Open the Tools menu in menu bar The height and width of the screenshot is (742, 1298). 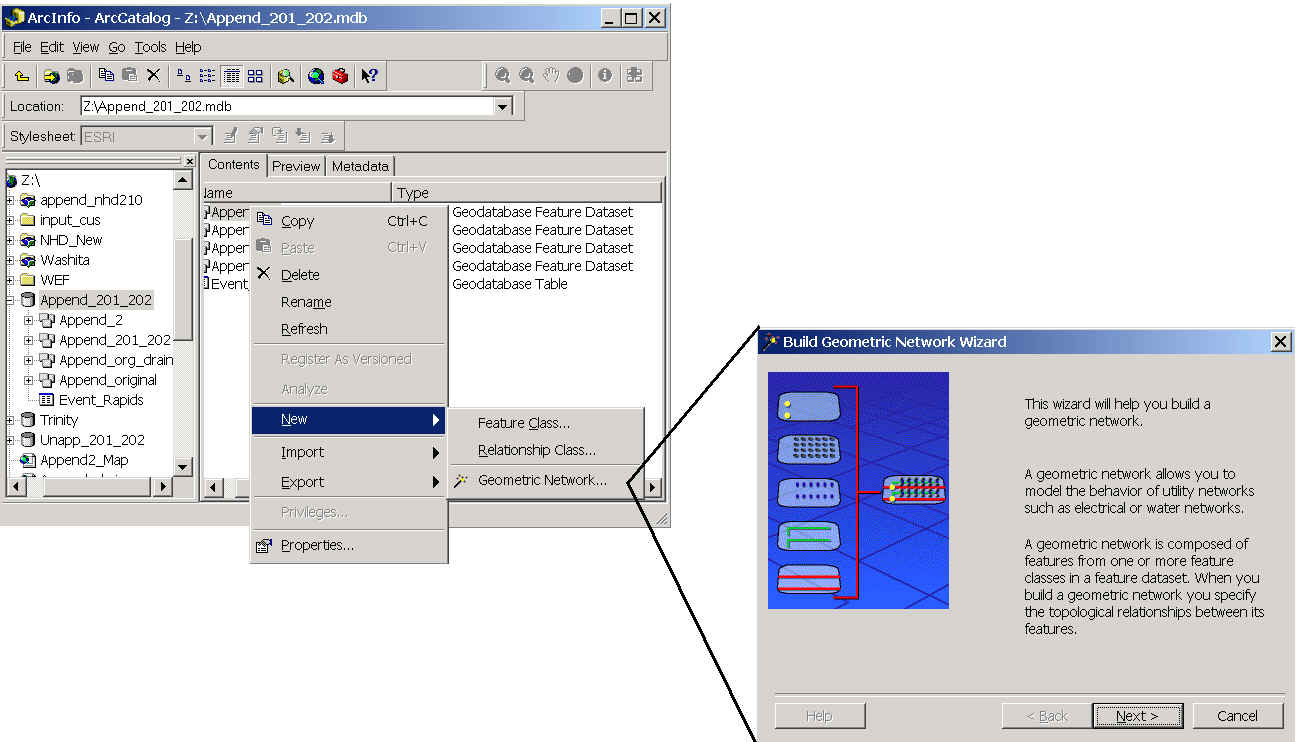150,47
